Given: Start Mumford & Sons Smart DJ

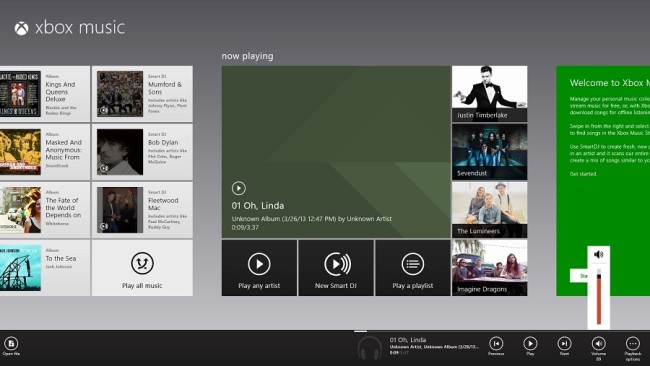Looking at the screenshot, I should [142, 94].
